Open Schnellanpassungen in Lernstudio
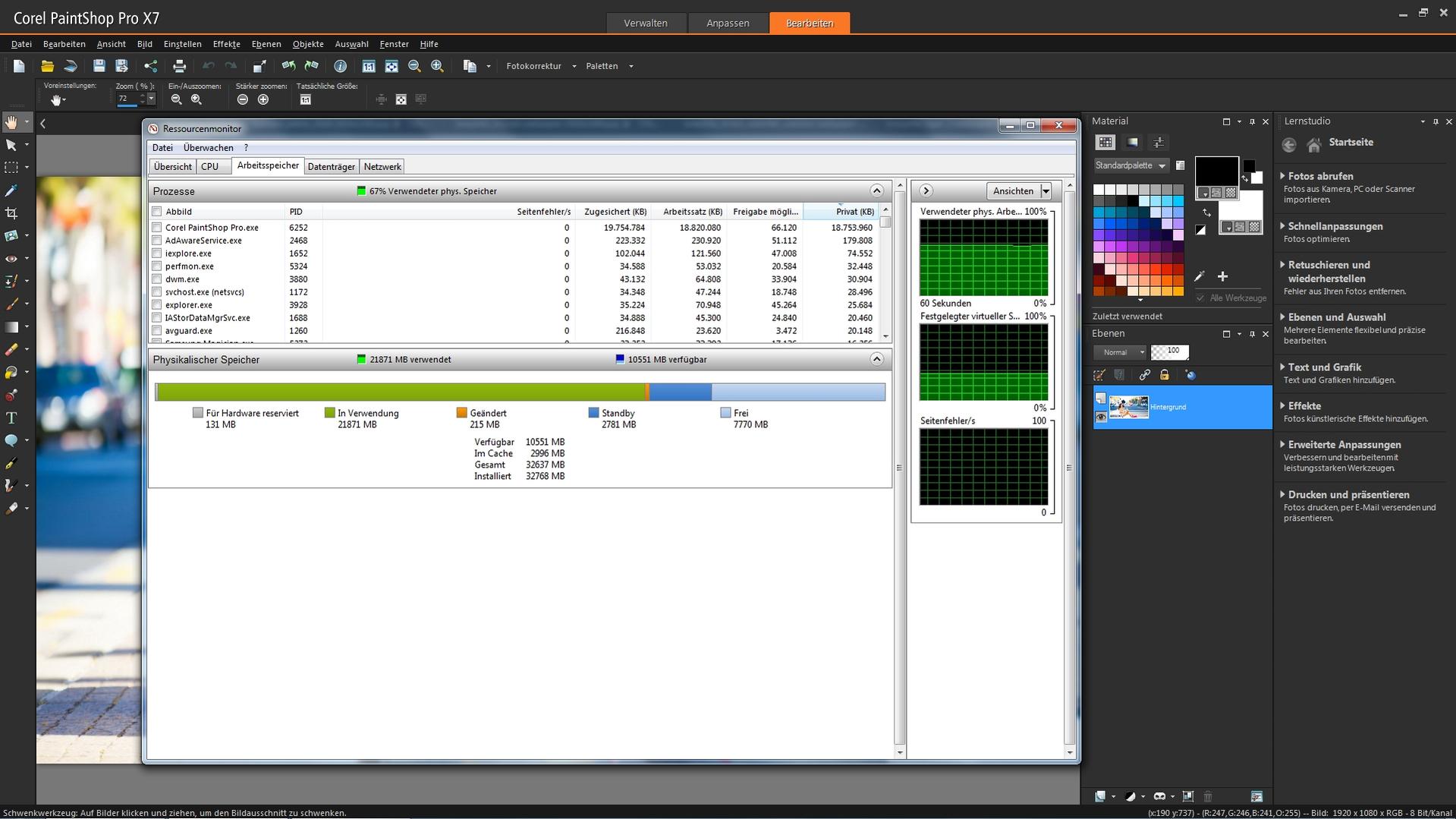 pos(1335,226)
